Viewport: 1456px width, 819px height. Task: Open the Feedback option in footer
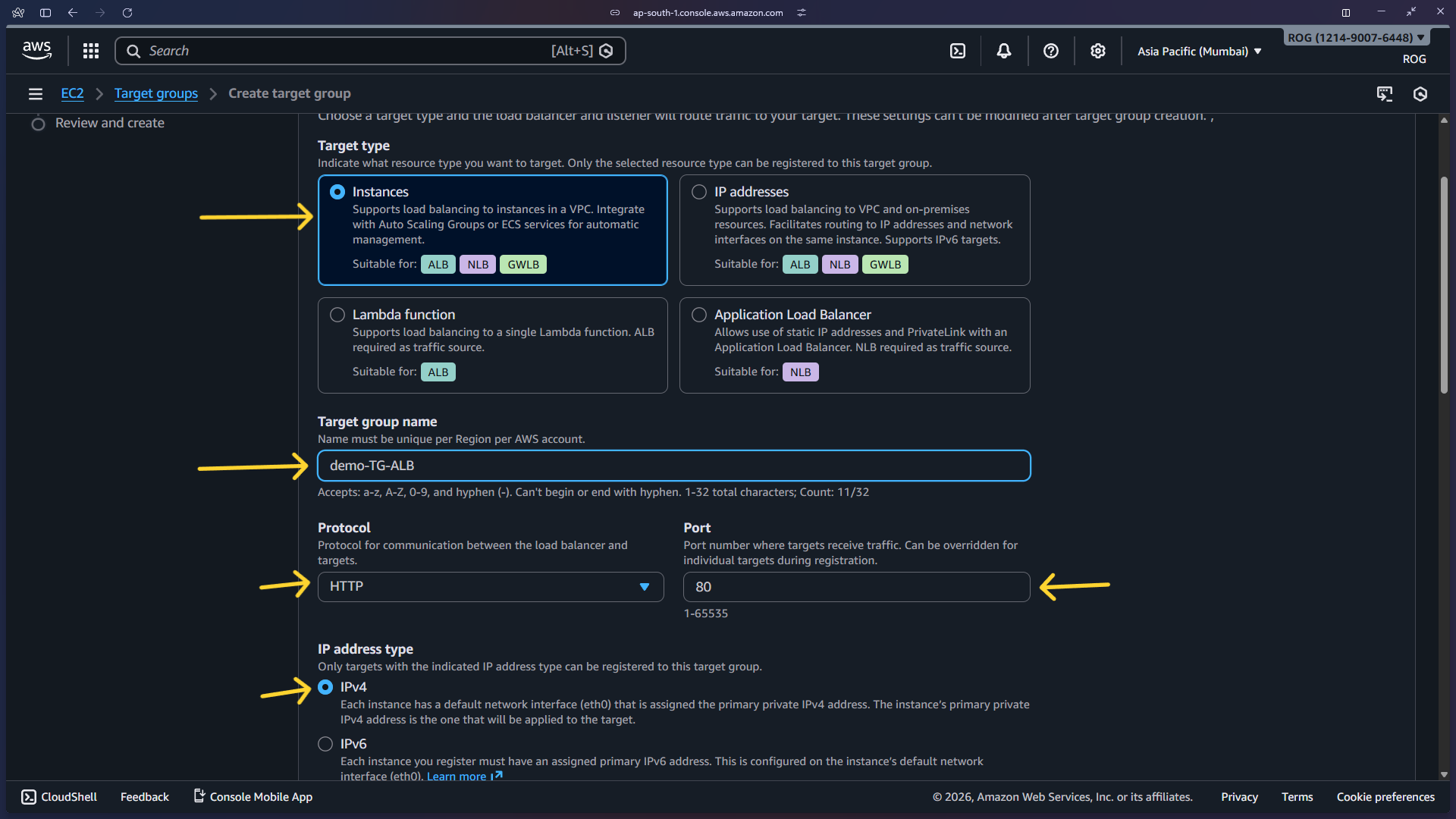144,796
